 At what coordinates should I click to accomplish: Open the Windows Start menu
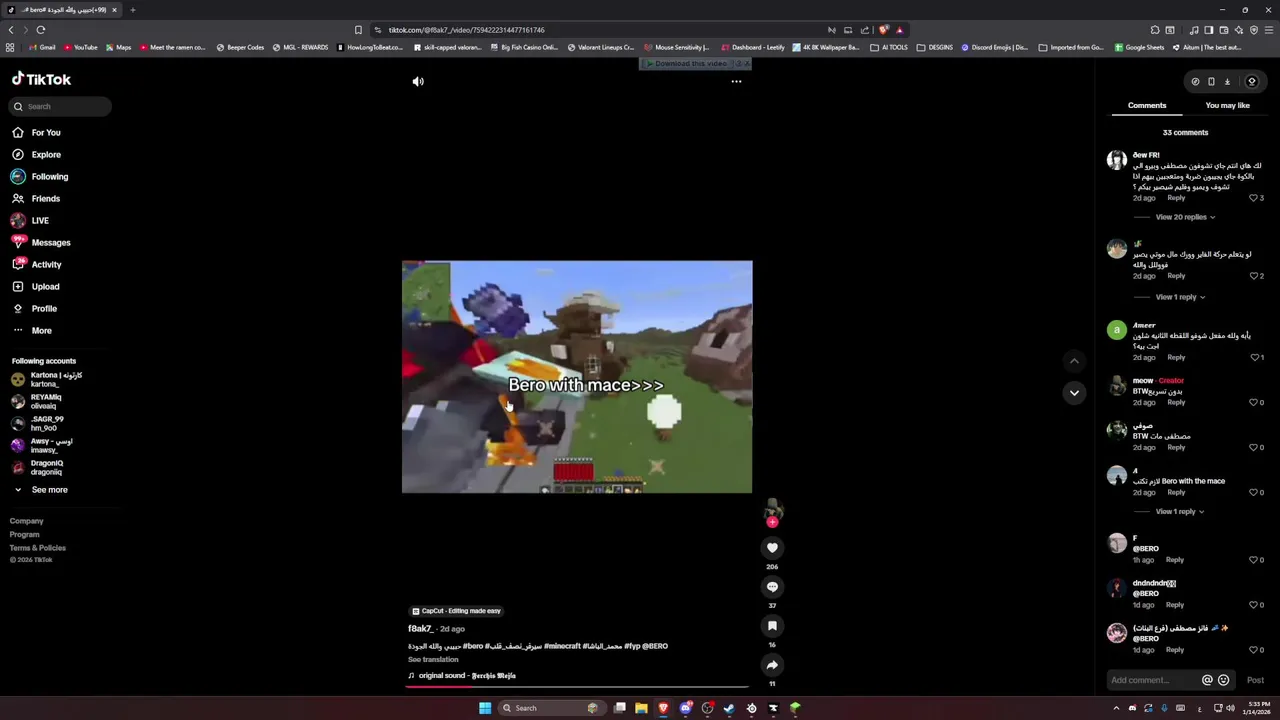[485, 708]
